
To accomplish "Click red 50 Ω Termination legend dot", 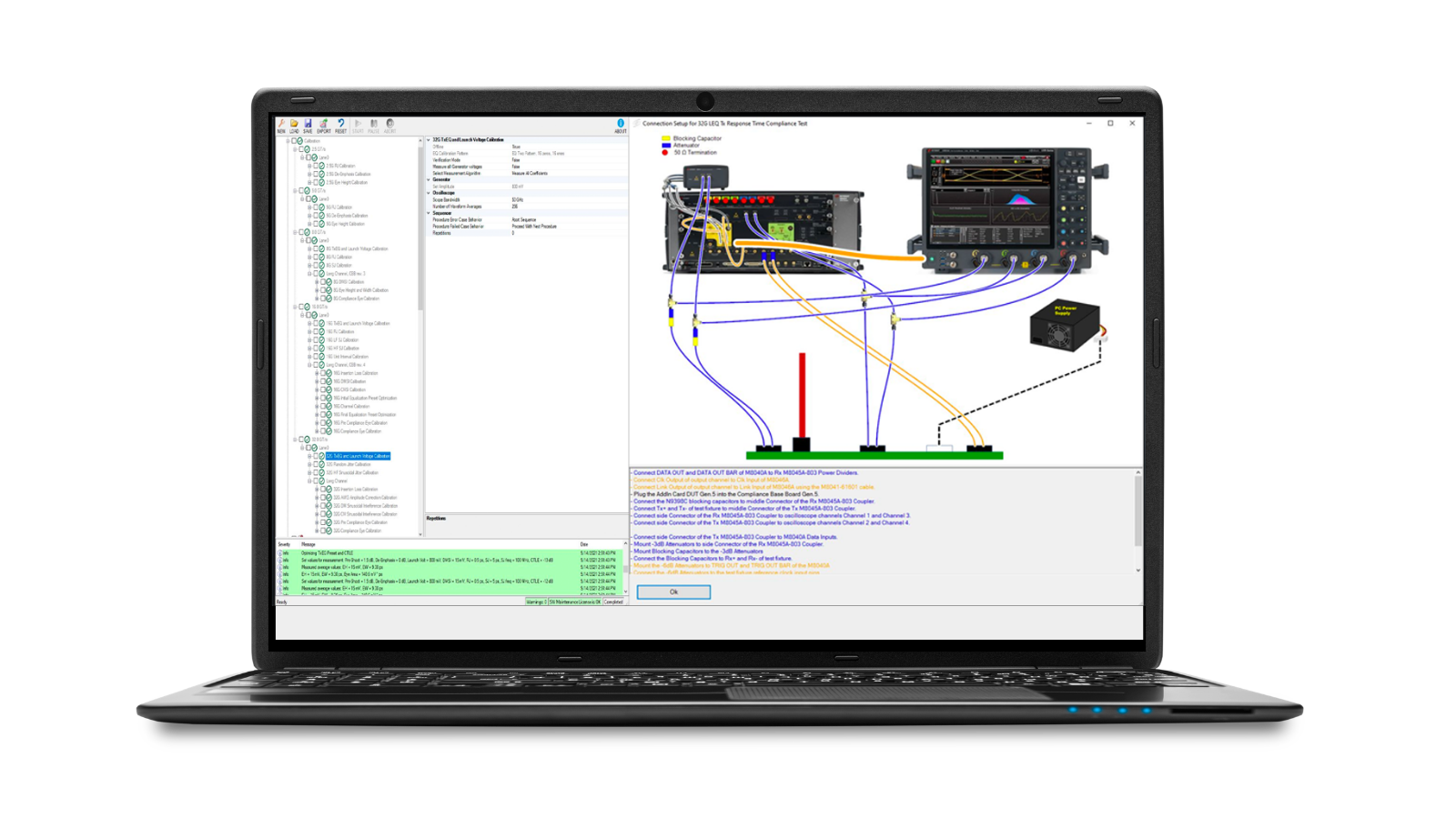I will (665, 153).
